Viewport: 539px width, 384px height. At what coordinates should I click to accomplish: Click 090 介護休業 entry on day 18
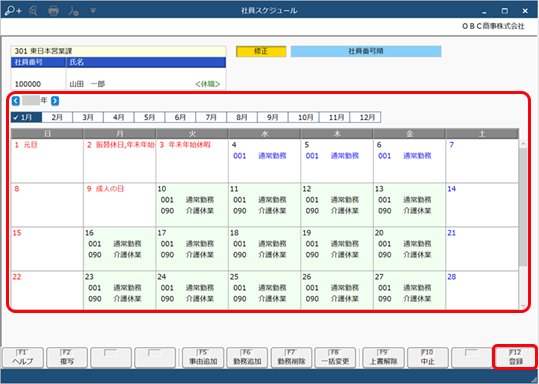260,255
